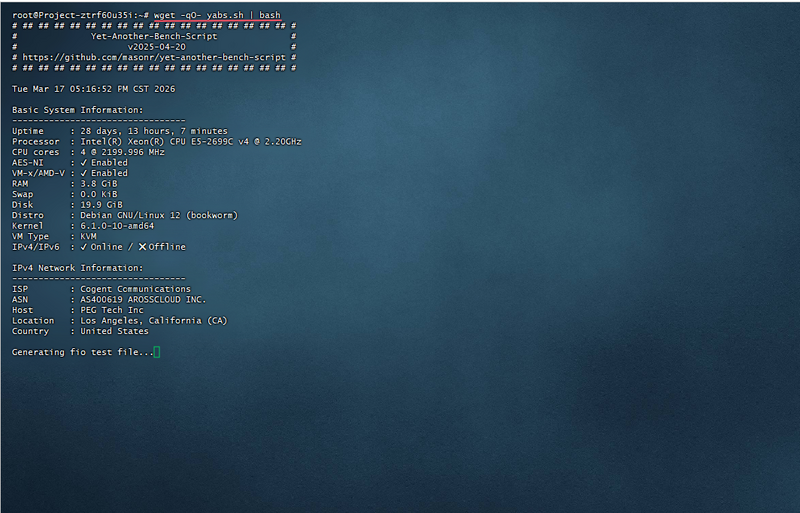The height and width of the screenshot is (513, 800).
Task: Click the green terminal cursor block
Action: 157,352
